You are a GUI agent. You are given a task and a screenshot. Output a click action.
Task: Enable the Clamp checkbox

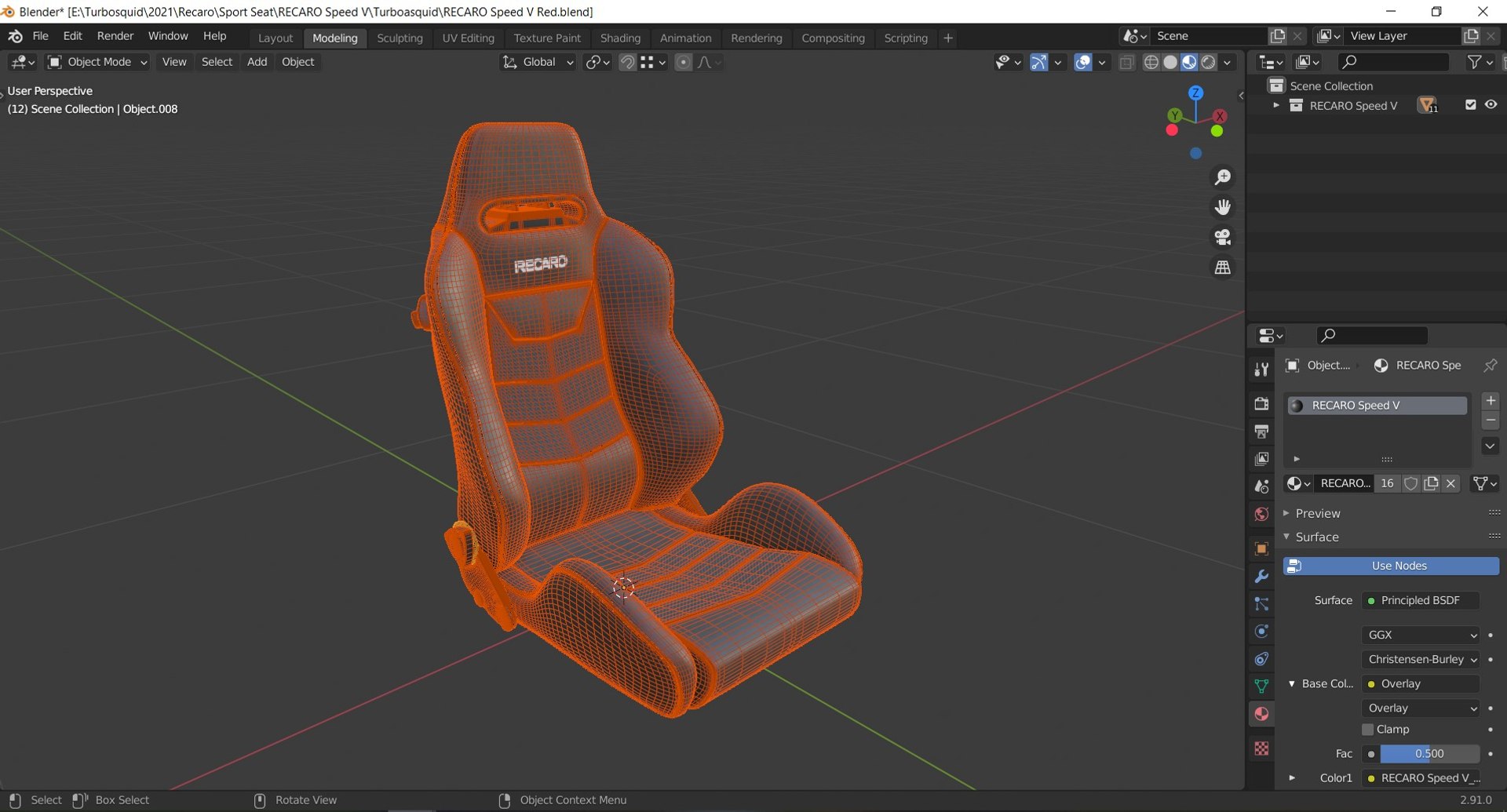(x=1368, y=730)
